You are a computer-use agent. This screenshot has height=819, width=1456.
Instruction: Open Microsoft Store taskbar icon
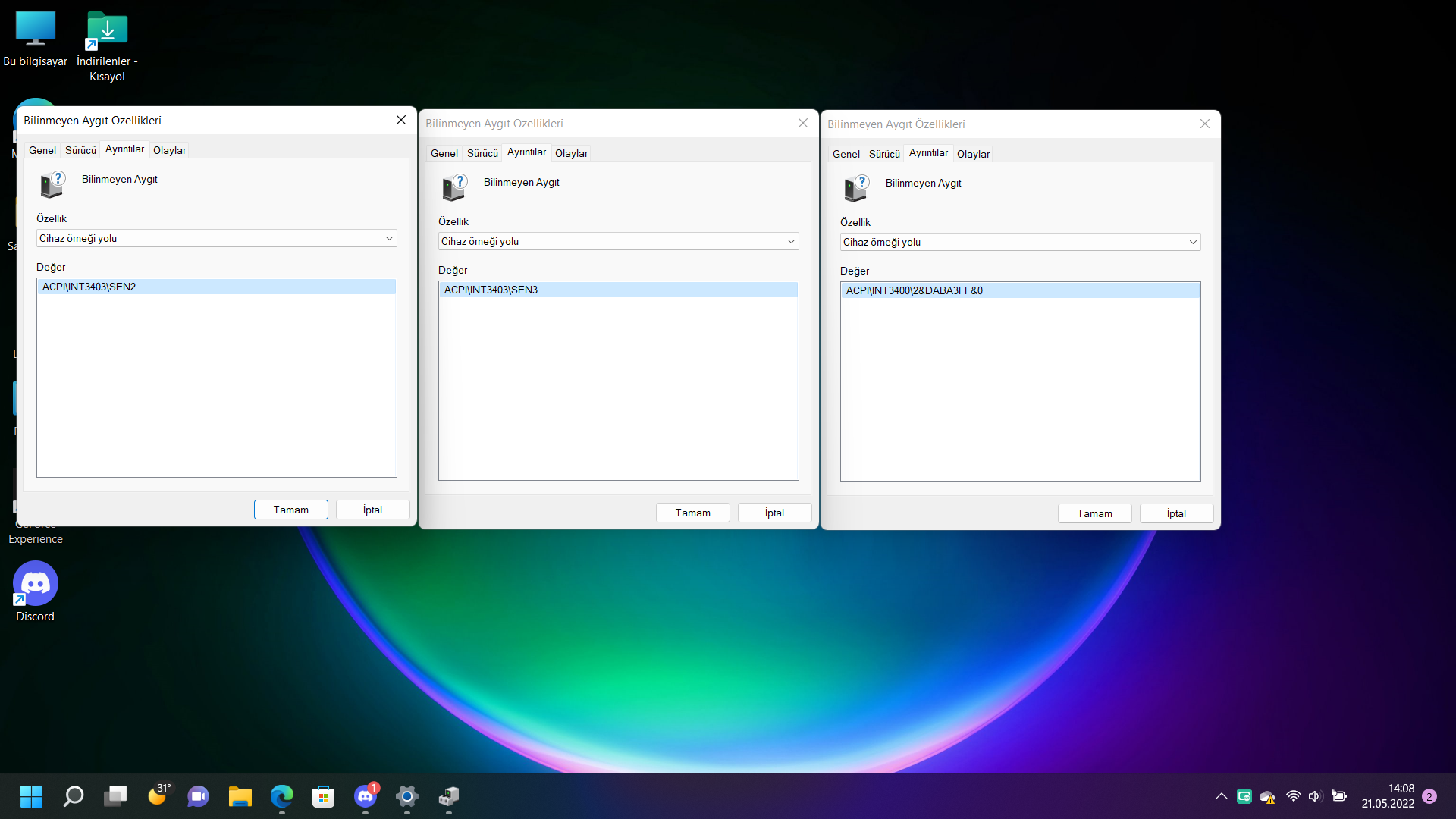[x=323, y=796]
